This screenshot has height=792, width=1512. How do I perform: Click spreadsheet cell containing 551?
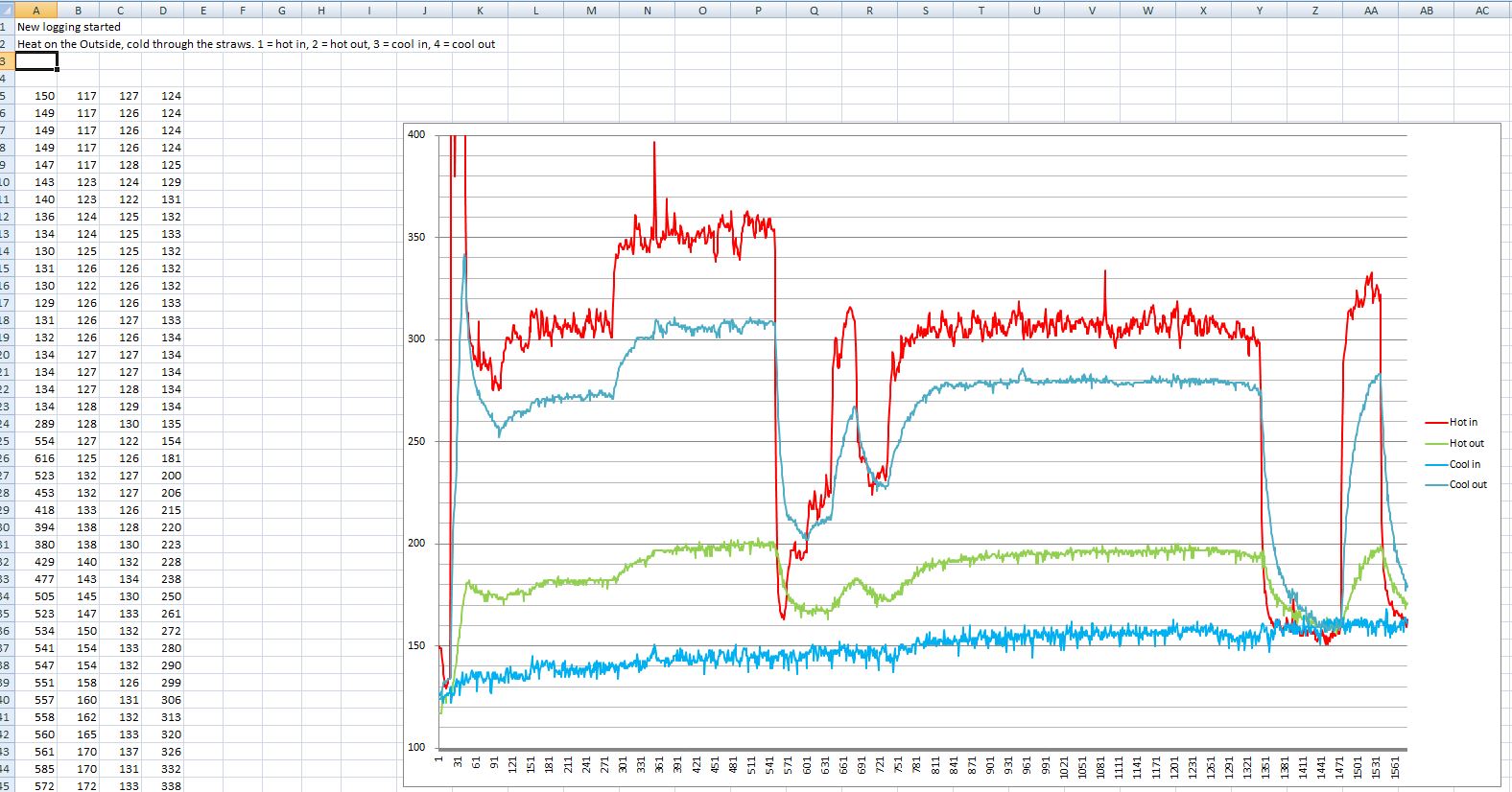(36, 683)
